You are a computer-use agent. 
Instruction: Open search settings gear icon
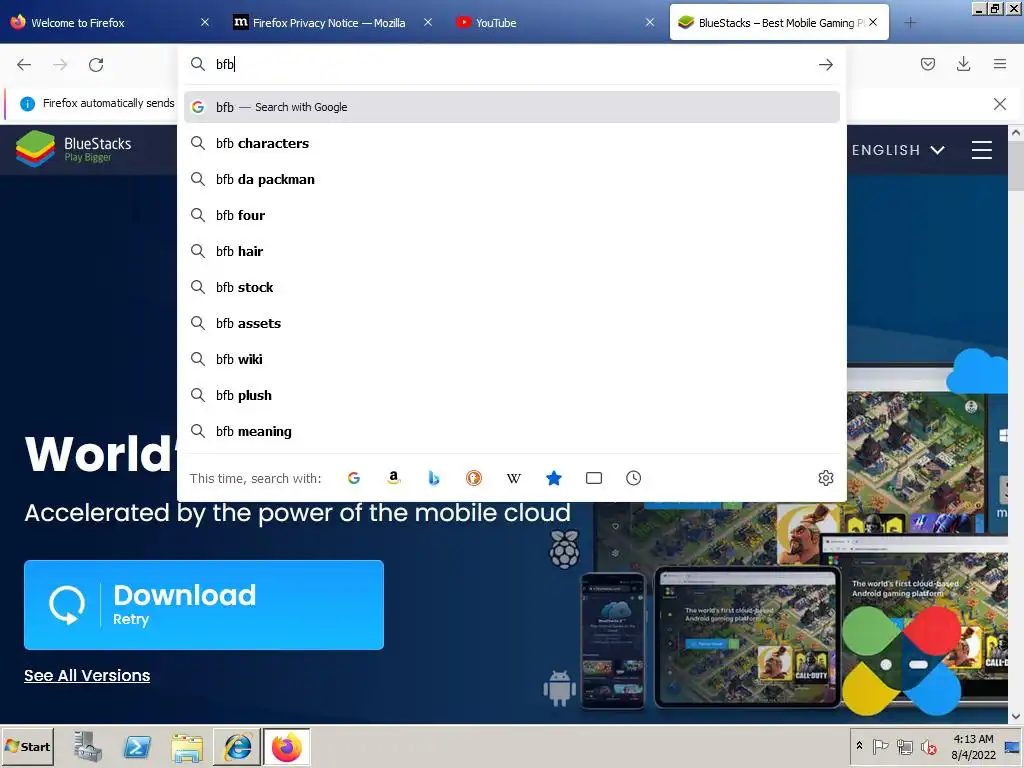(825, 478)
